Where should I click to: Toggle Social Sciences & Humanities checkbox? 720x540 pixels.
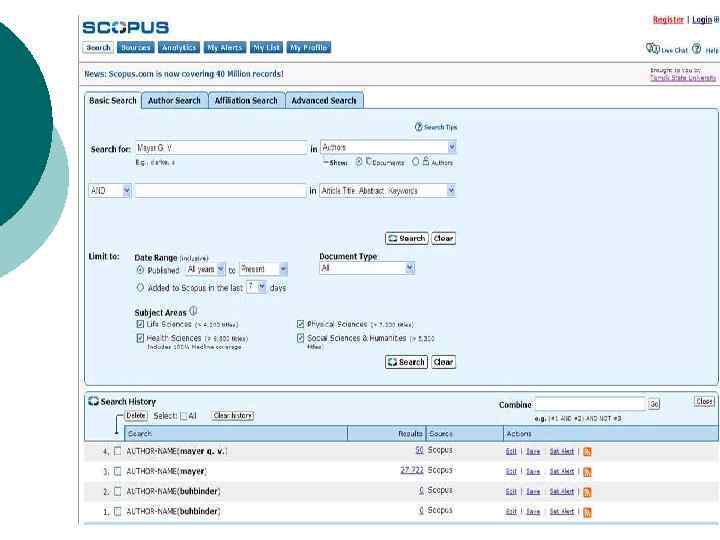tap(300, 338)
